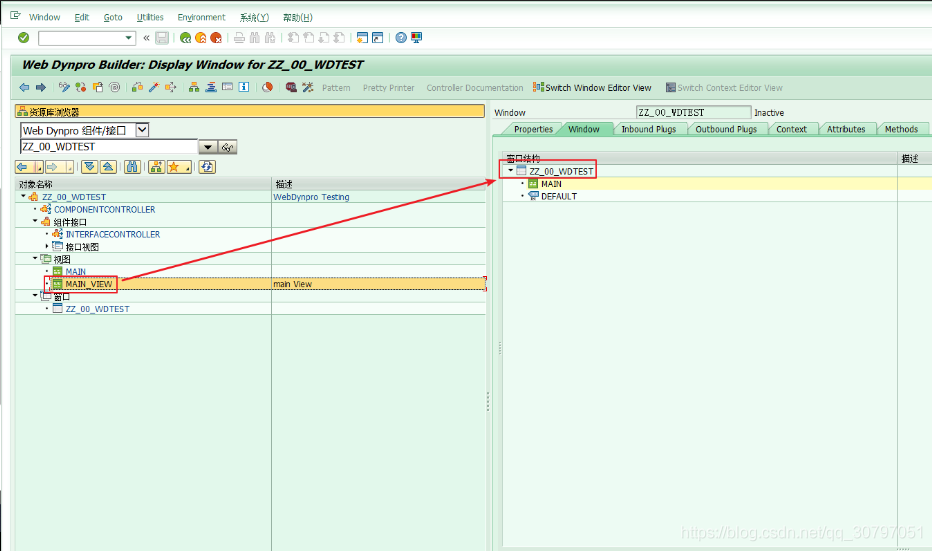Click the blue left arrow in application toolbar
Viewport: 932px width, 551px height.
pyautogui.click(x=24, y=87)
